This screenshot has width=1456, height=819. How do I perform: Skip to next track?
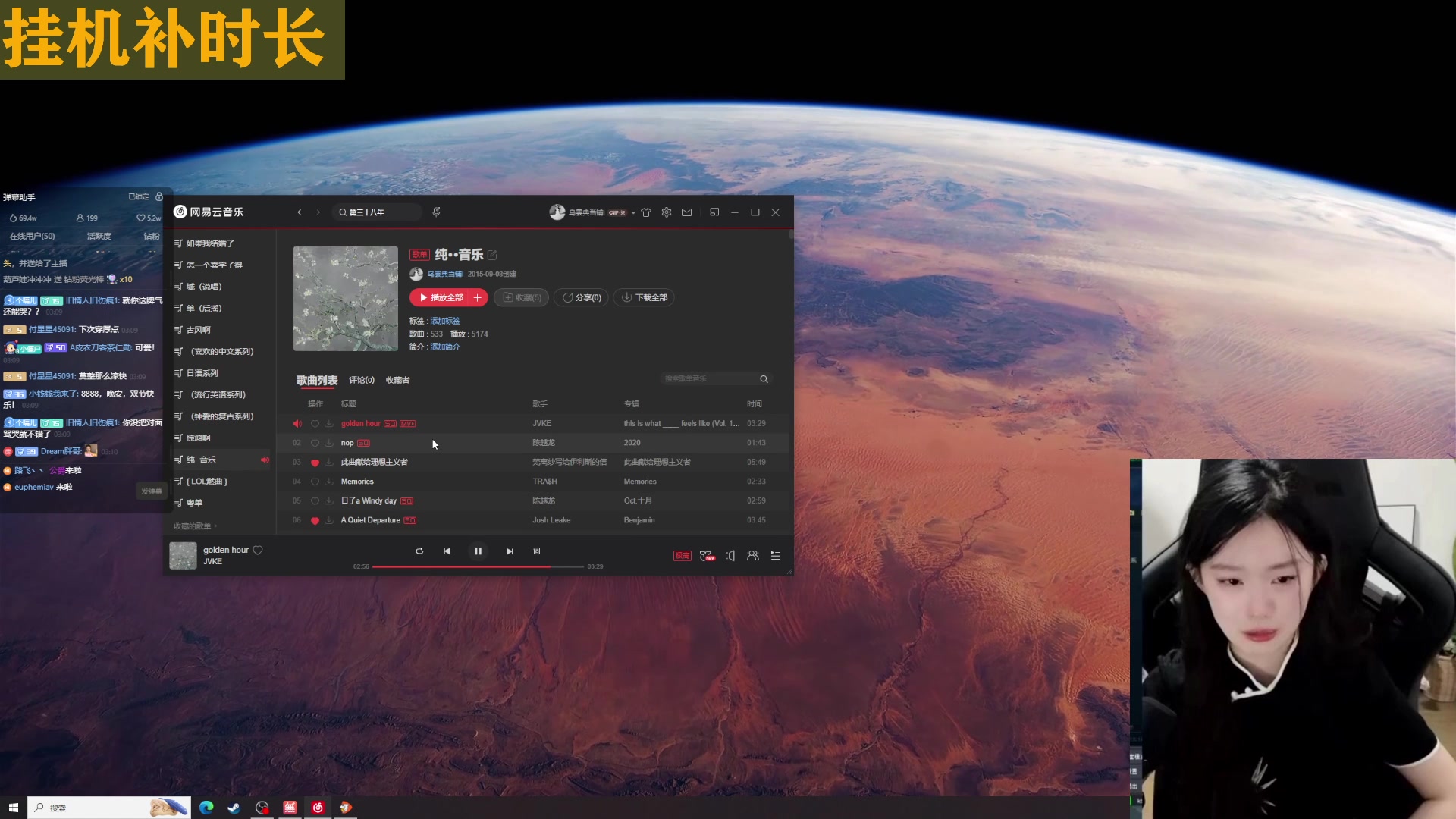[x=509, y=551]
